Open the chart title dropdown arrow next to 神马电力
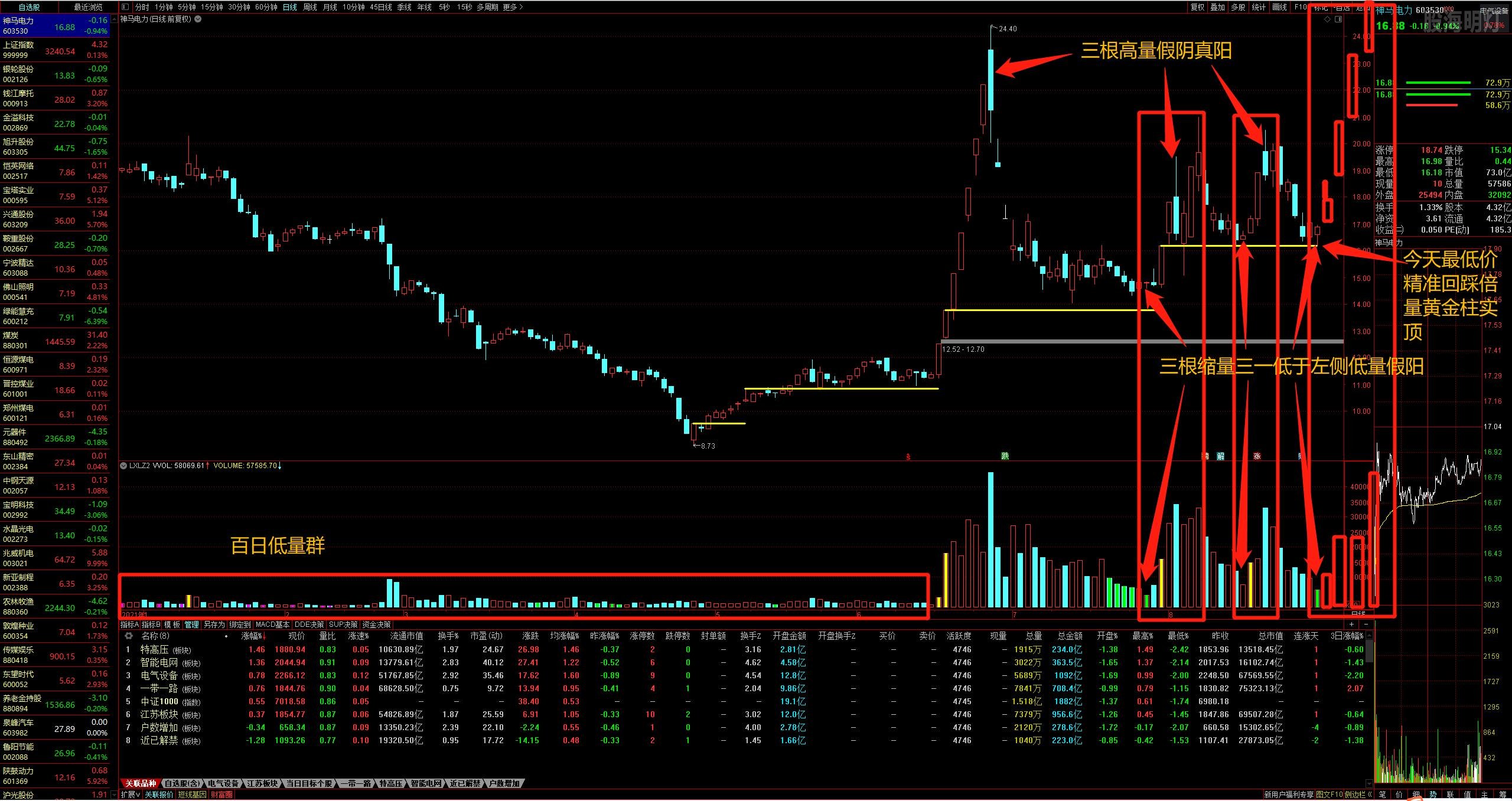Screen dimensions: 1512x801 pos(198,19)
